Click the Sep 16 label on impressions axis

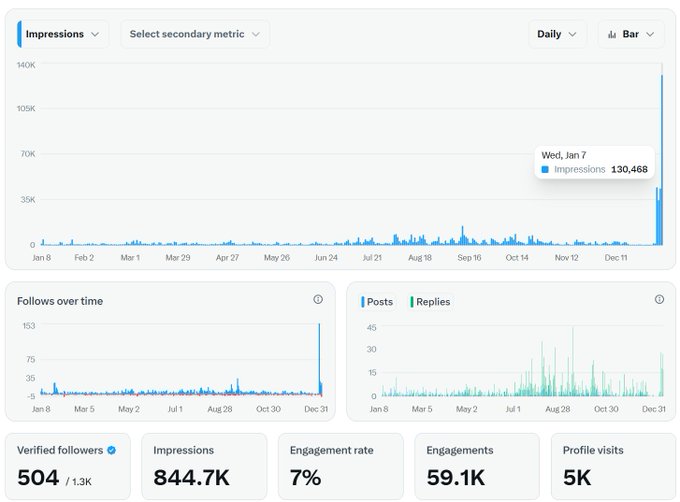point(469,258)
